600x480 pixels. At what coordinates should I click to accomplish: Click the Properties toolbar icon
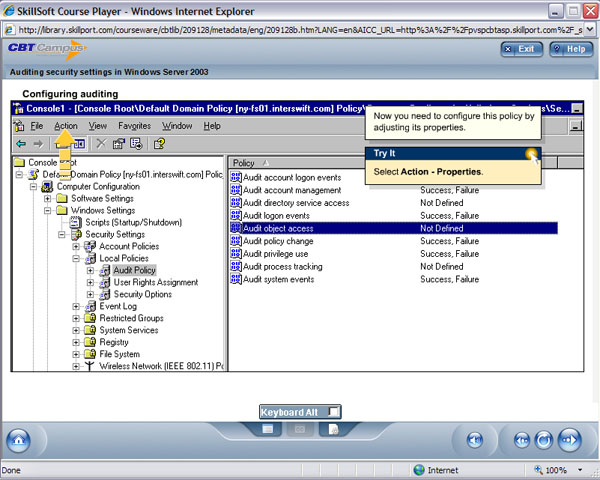coord(119,144)
